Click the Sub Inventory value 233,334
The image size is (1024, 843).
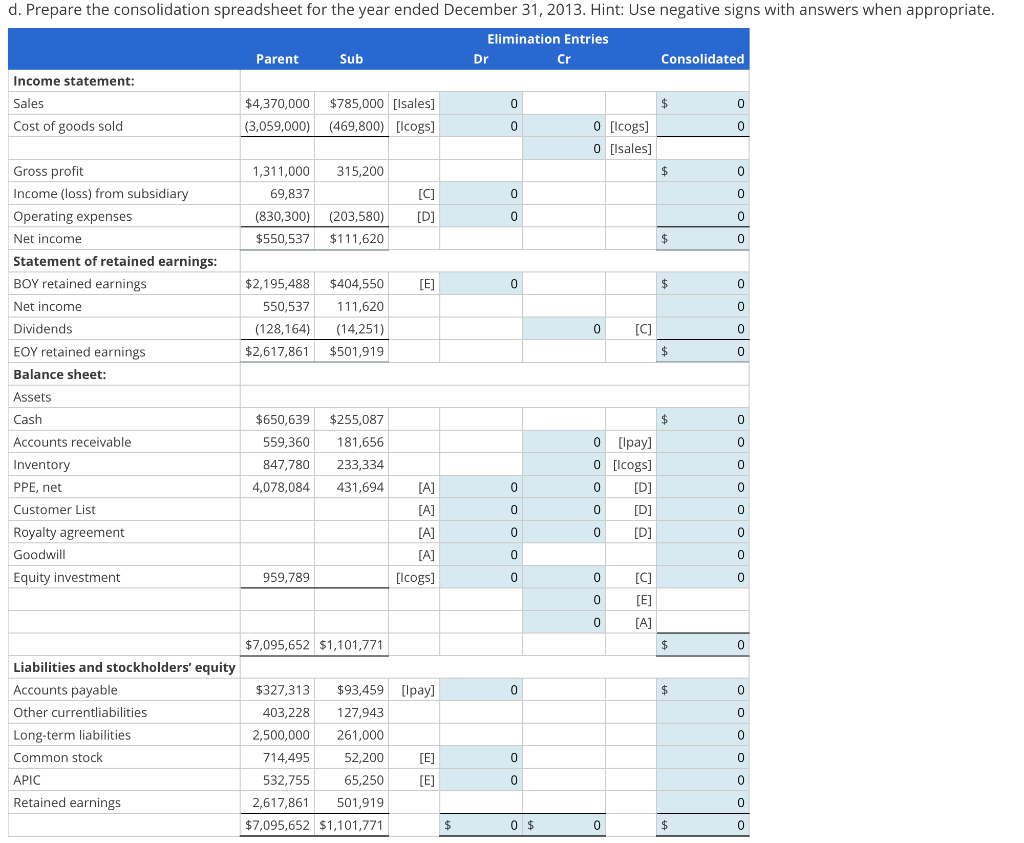pos(360,464)
